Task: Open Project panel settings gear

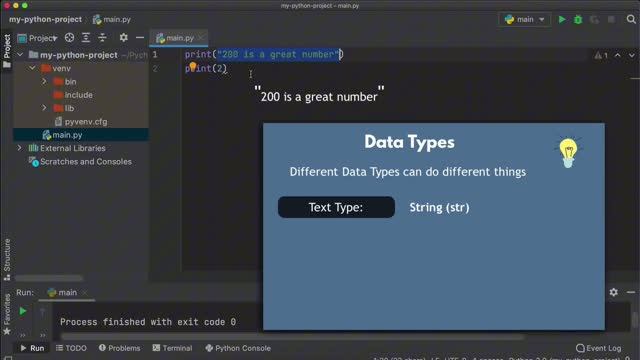Action: 123,38
